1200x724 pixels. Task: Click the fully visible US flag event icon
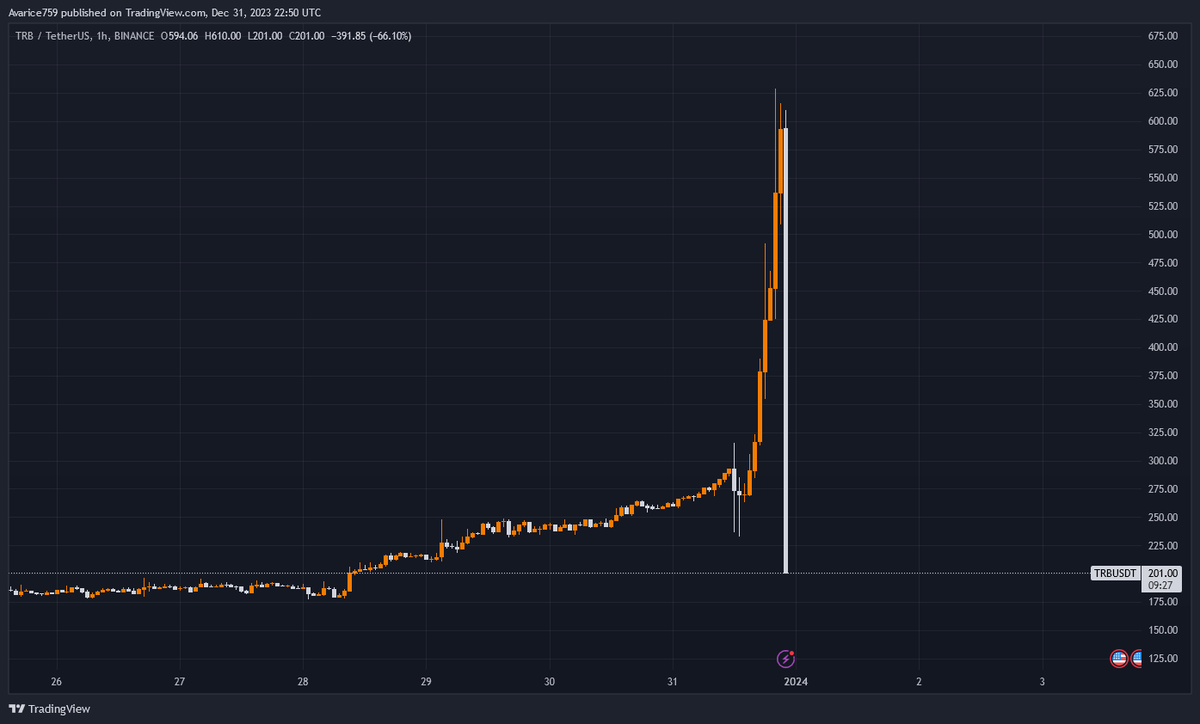pyautogui.click(x=1120, y=658)
